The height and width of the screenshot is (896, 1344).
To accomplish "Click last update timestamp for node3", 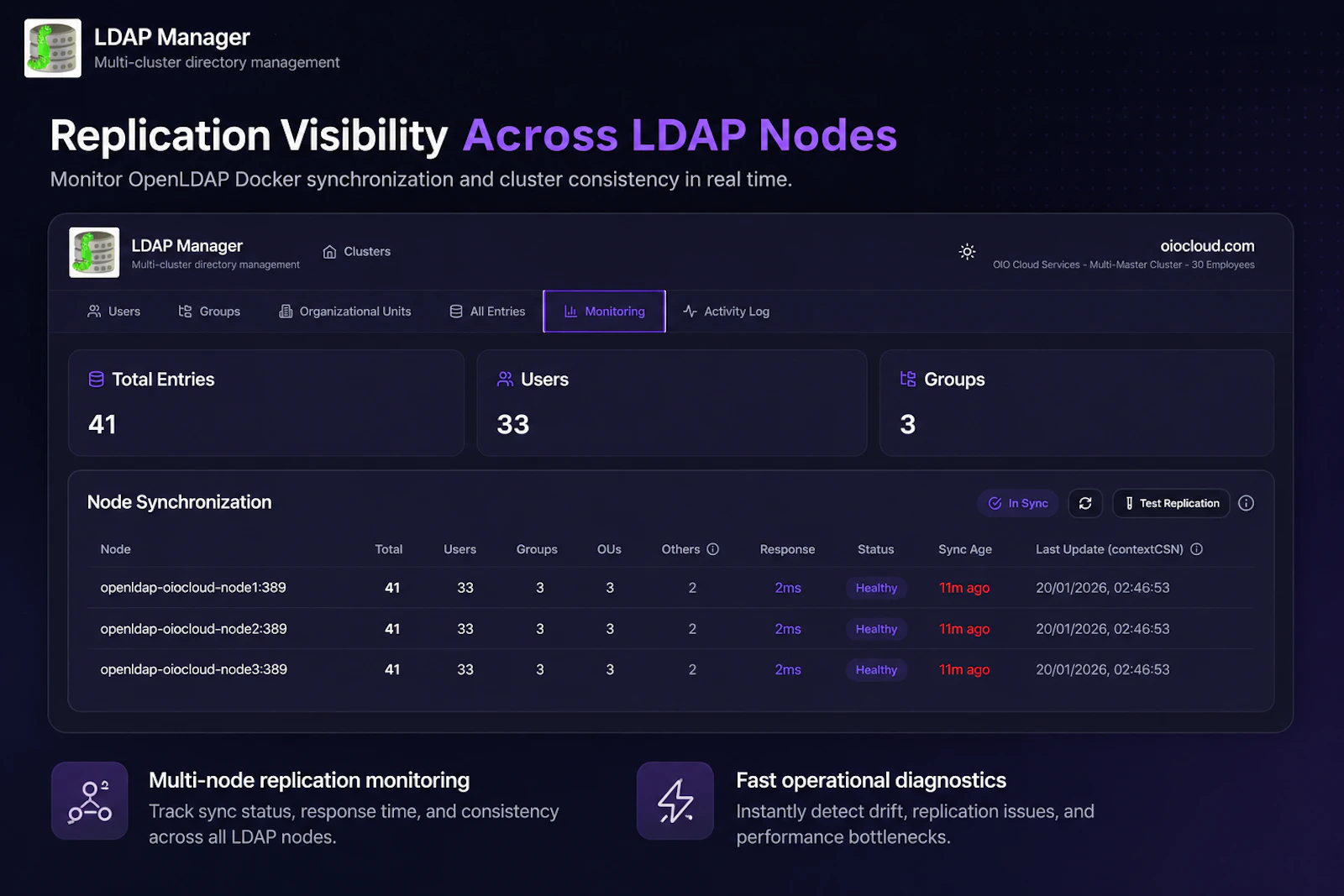I will (x=1102, y=669).
